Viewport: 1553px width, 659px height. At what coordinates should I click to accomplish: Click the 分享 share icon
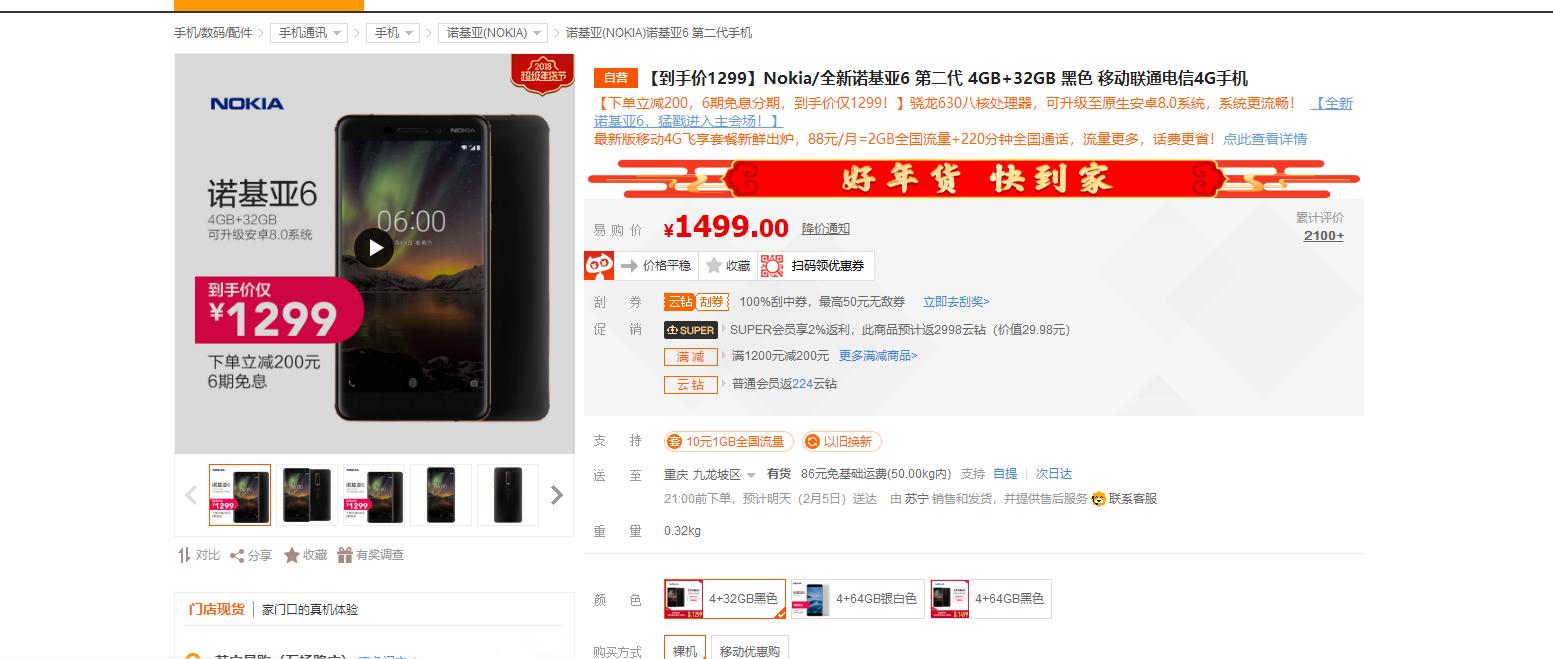click(237, 555)
